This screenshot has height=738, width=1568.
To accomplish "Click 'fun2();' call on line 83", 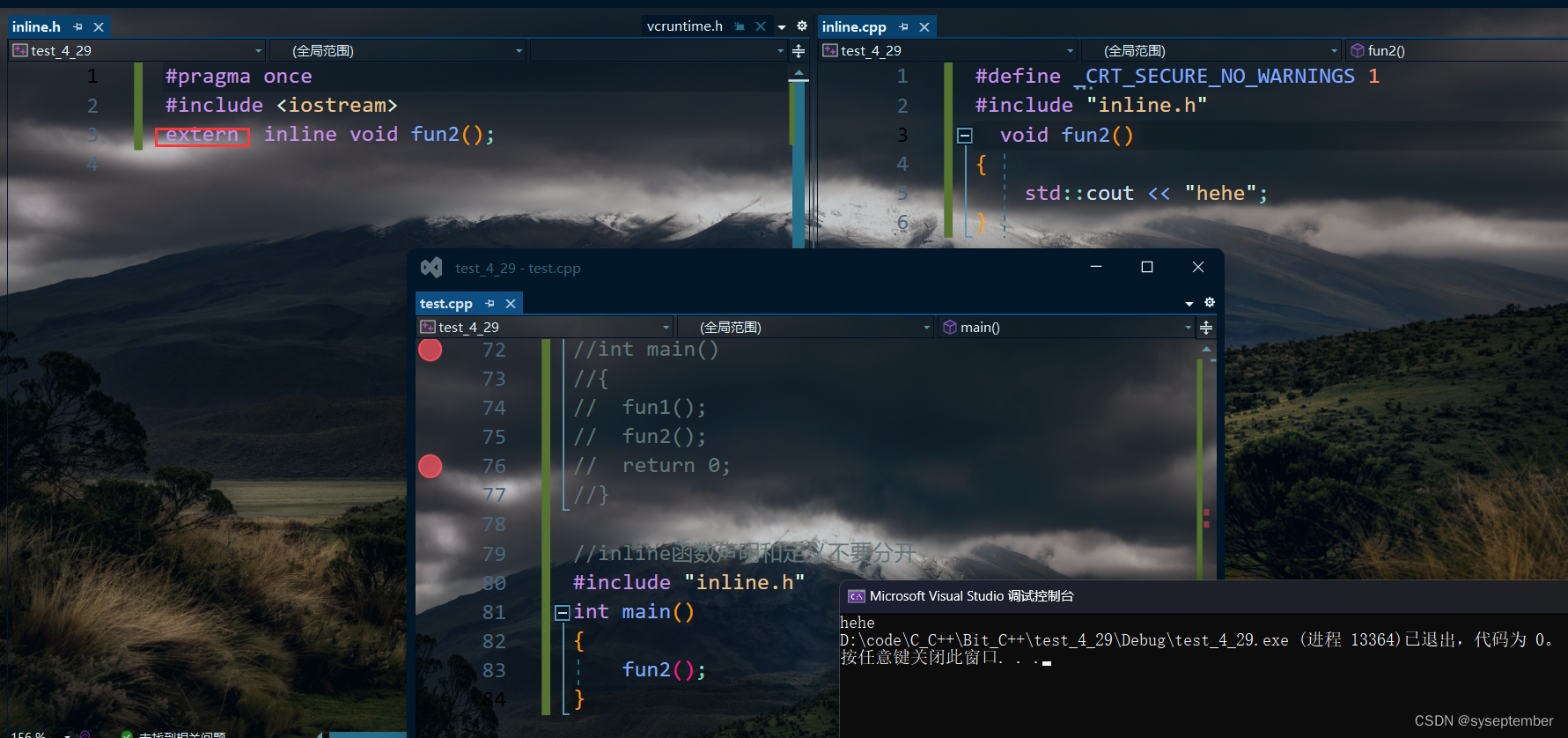I will click(x=665, y=670).
